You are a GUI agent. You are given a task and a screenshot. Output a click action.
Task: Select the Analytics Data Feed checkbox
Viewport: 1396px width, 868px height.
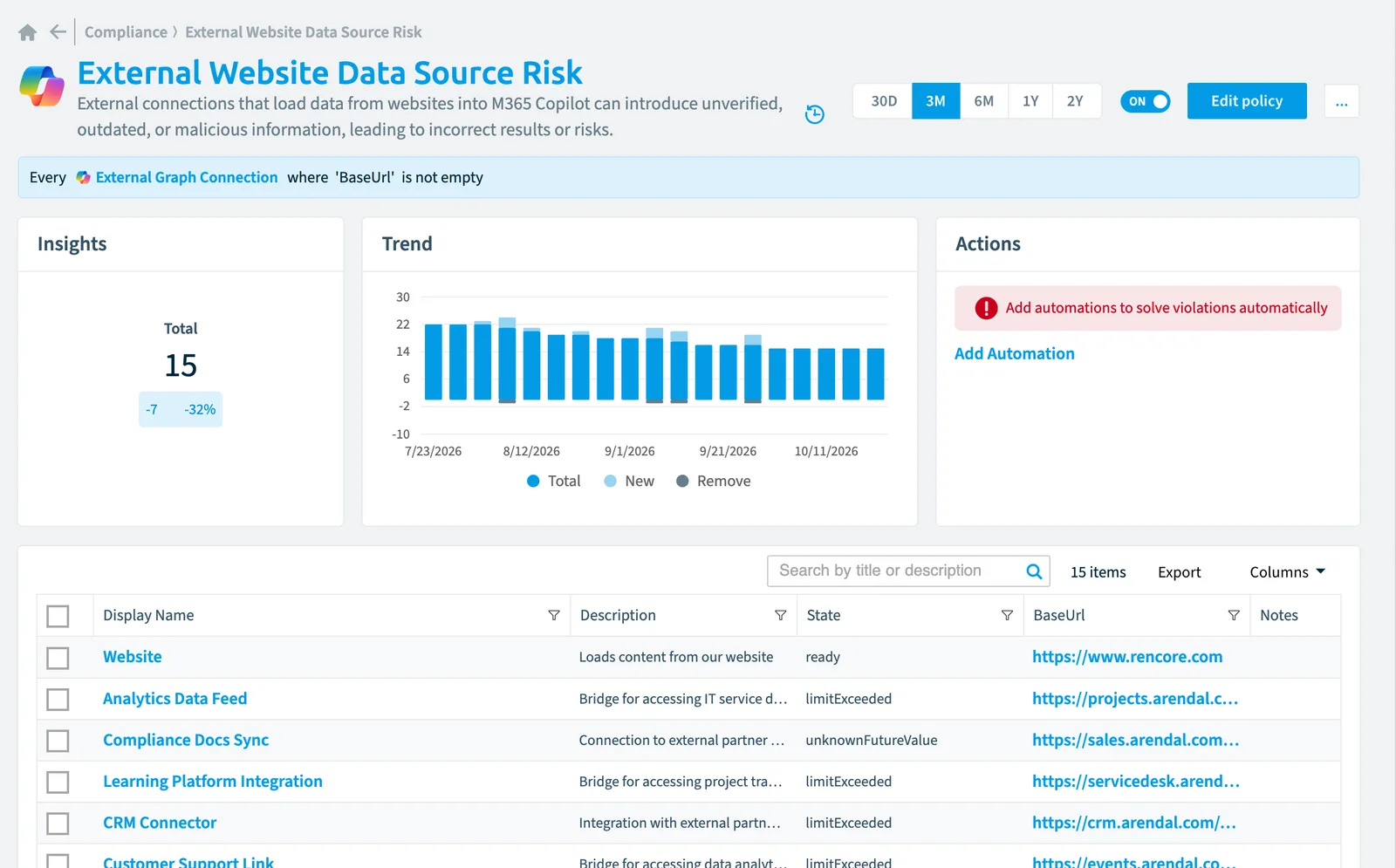58,700
